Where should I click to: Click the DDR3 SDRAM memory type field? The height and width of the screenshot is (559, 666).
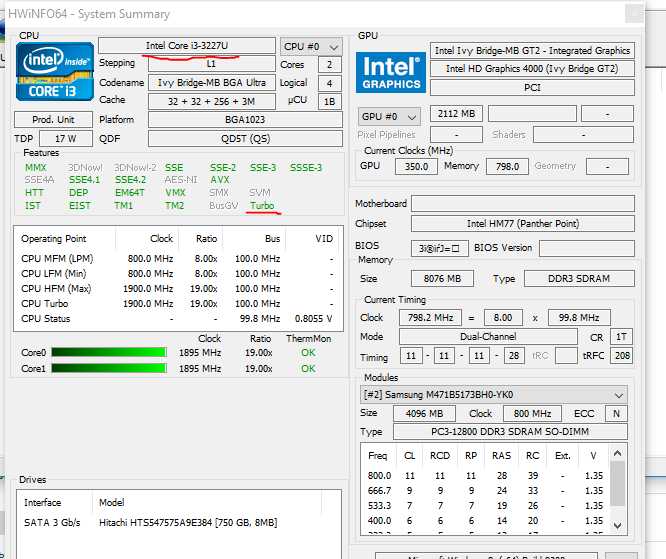tap(577, 279)
